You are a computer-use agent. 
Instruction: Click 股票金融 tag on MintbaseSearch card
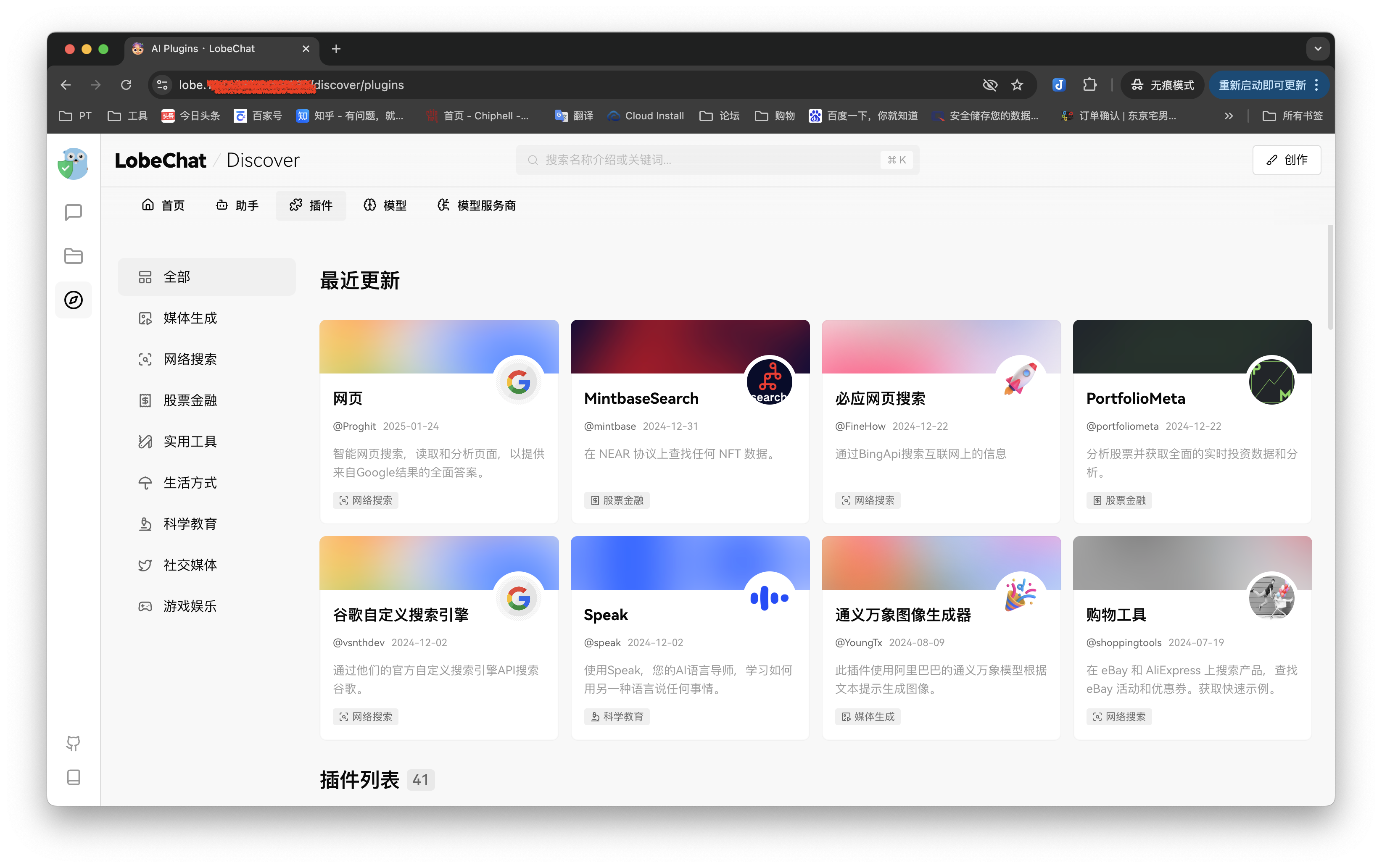pos(616,500)
